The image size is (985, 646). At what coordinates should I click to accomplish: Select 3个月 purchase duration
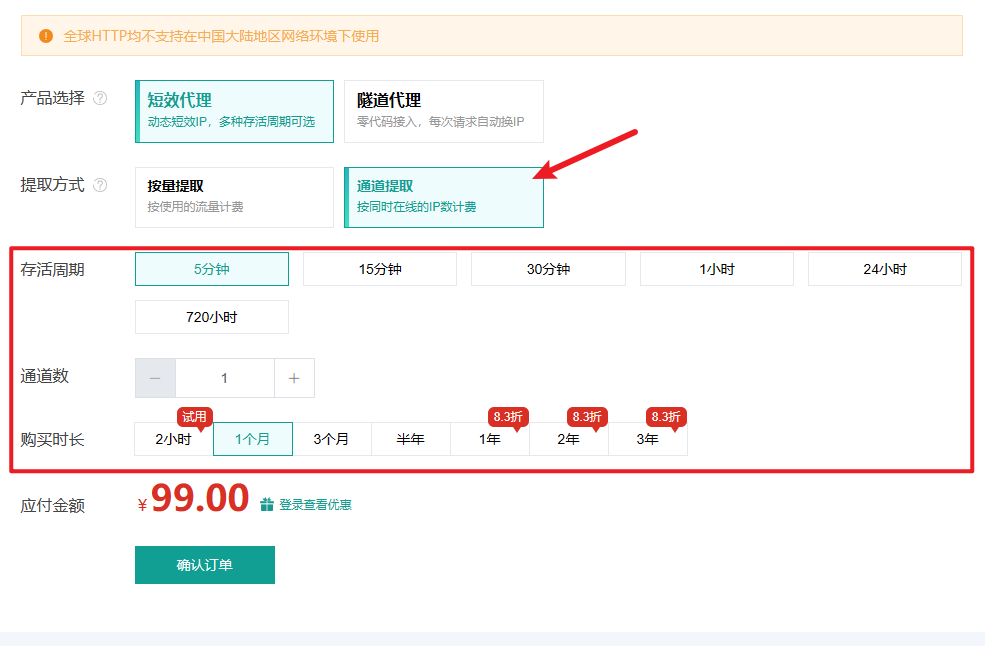(x=331, y=439)
